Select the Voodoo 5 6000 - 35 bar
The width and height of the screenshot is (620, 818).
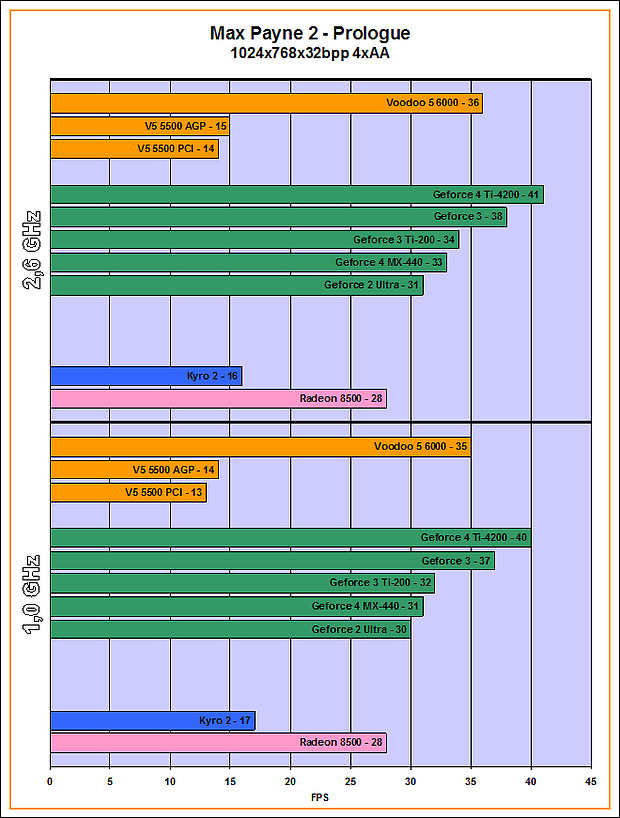(x=260, y=447)
